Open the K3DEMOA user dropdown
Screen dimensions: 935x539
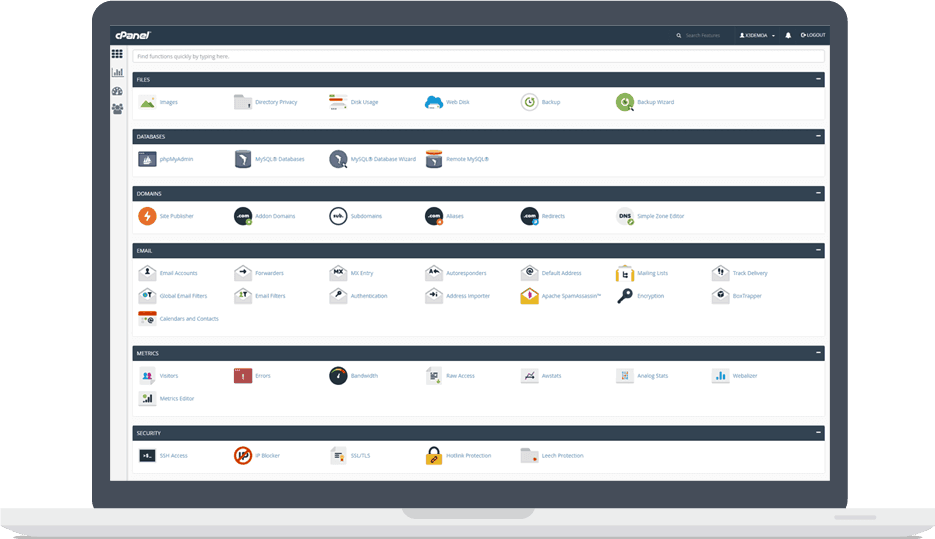tap(757, 35)
